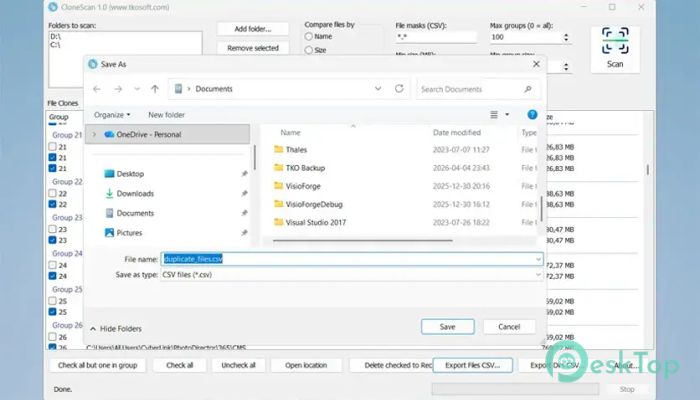The height and width of the screenshot is (400, 700).
Task: Click the Save button
Action: click(447, 327)
